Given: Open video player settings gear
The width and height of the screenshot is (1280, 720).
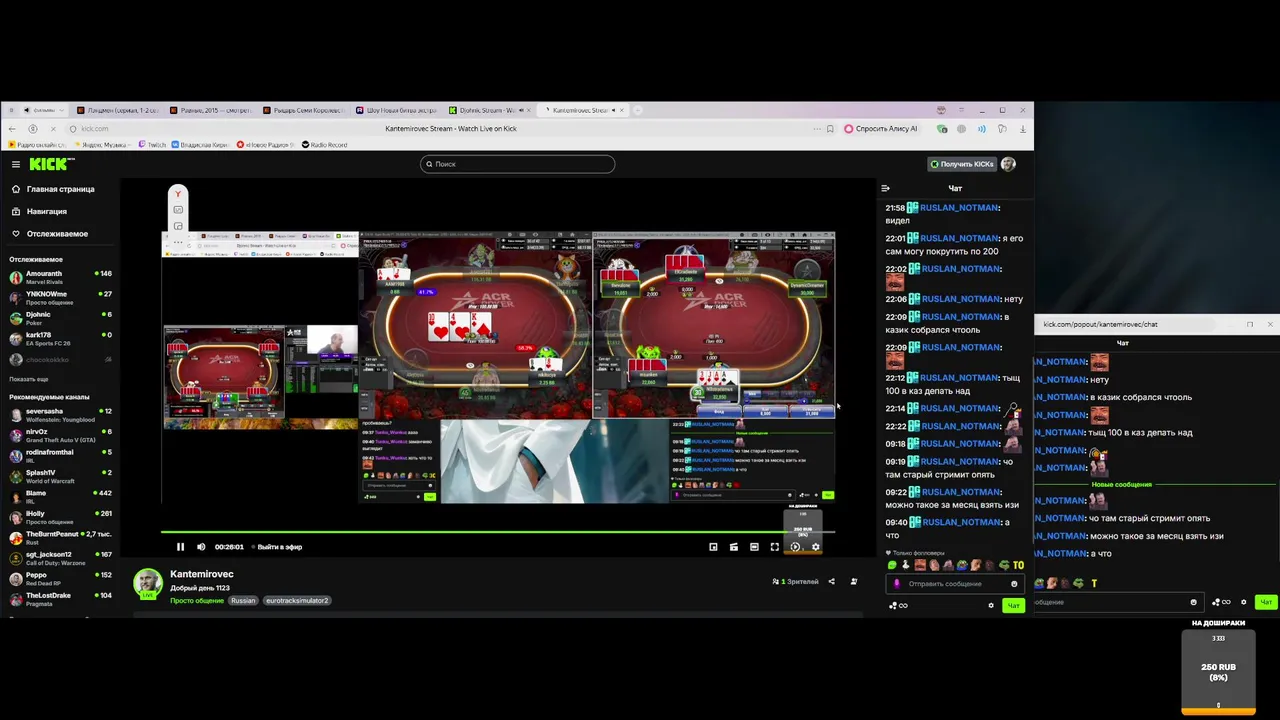Looking at the screenshot, I should (815, 547).
